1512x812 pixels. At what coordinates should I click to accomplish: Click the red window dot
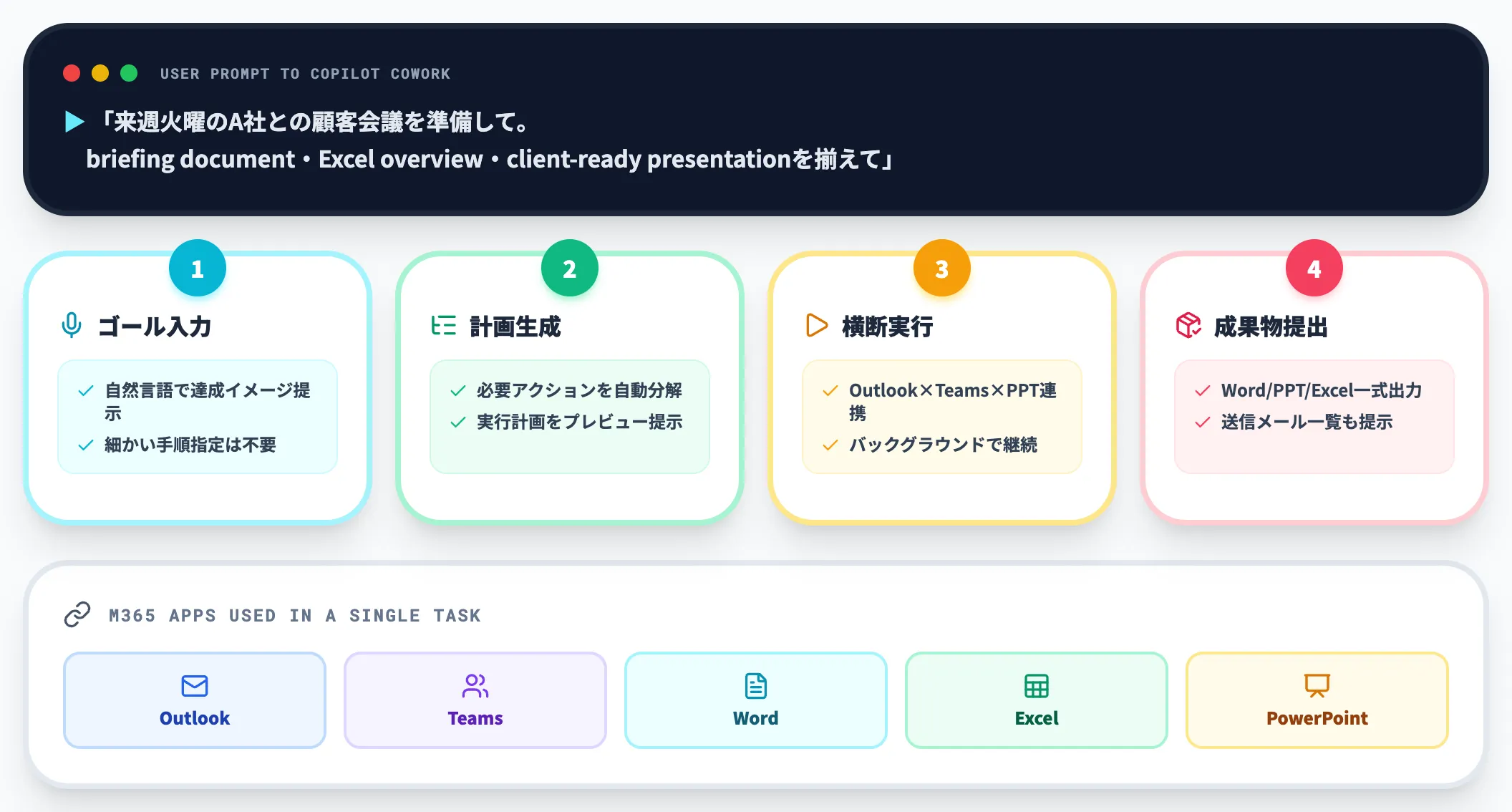pyautogui.click(x=72, y=73)
